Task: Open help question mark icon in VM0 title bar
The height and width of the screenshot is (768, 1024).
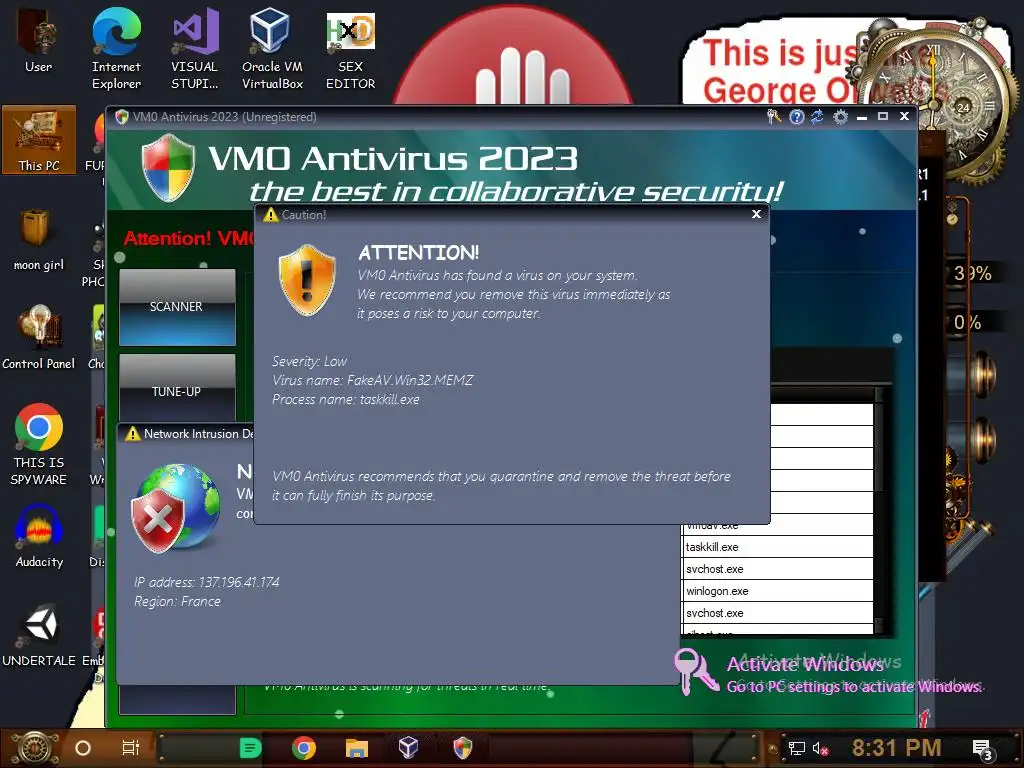Action: pos(796,117)
